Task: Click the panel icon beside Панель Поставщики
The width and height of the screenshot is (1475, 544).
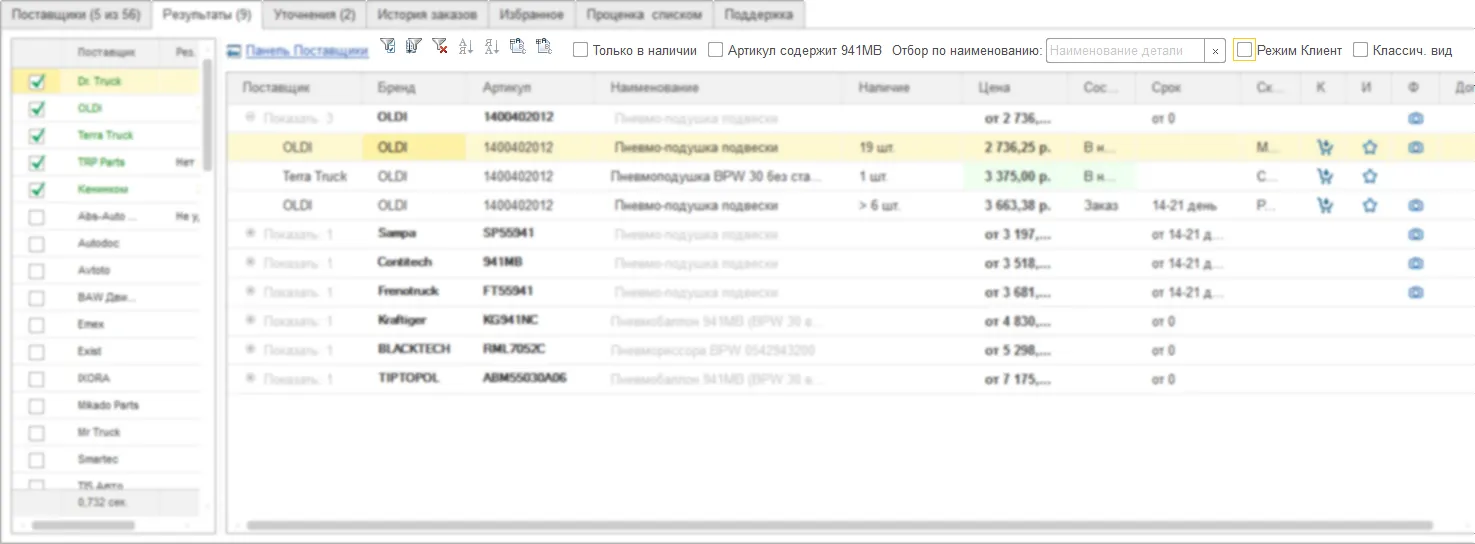Action: 234,50
